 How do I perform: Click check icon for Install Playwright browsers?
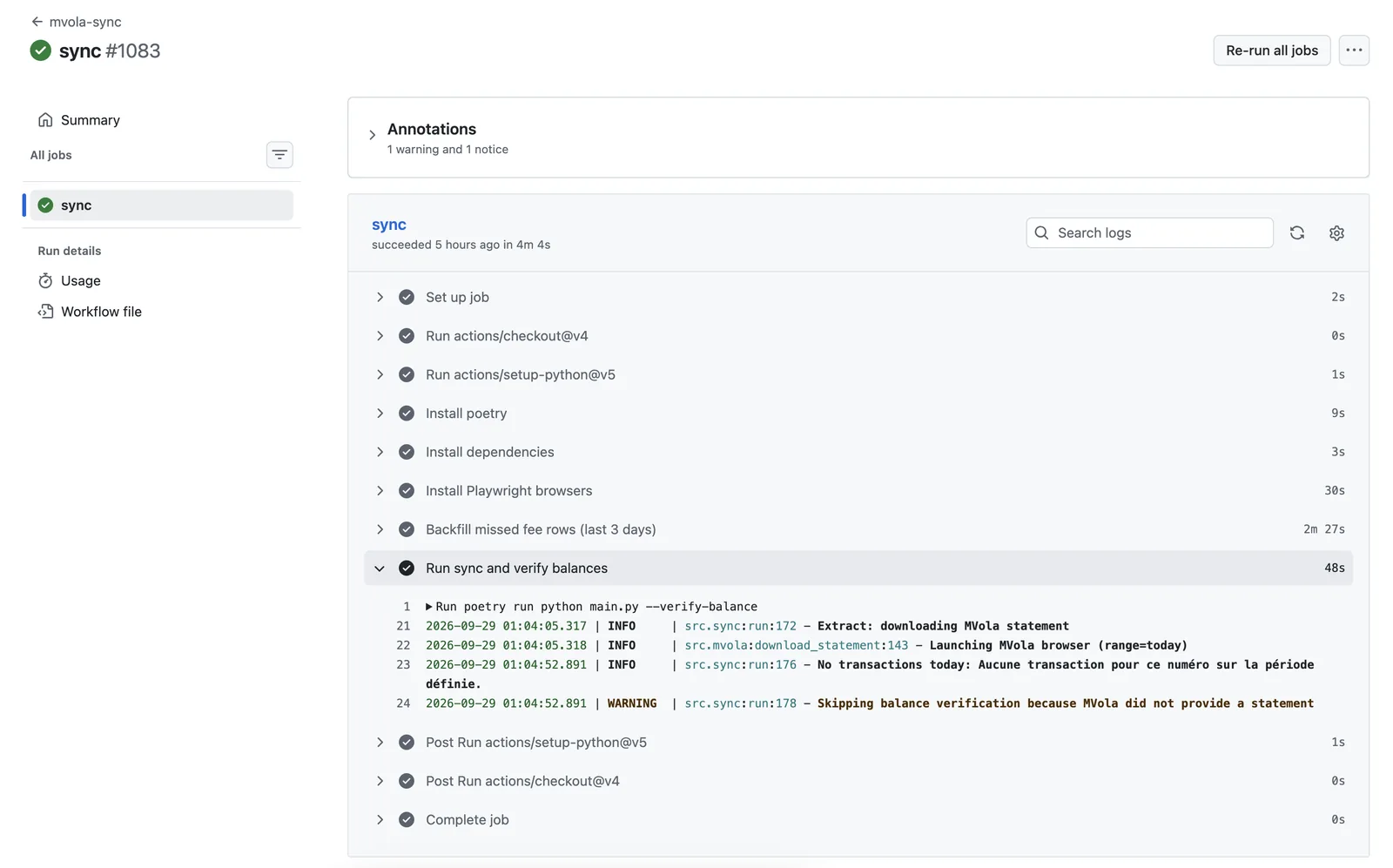[x=407, y=491]
